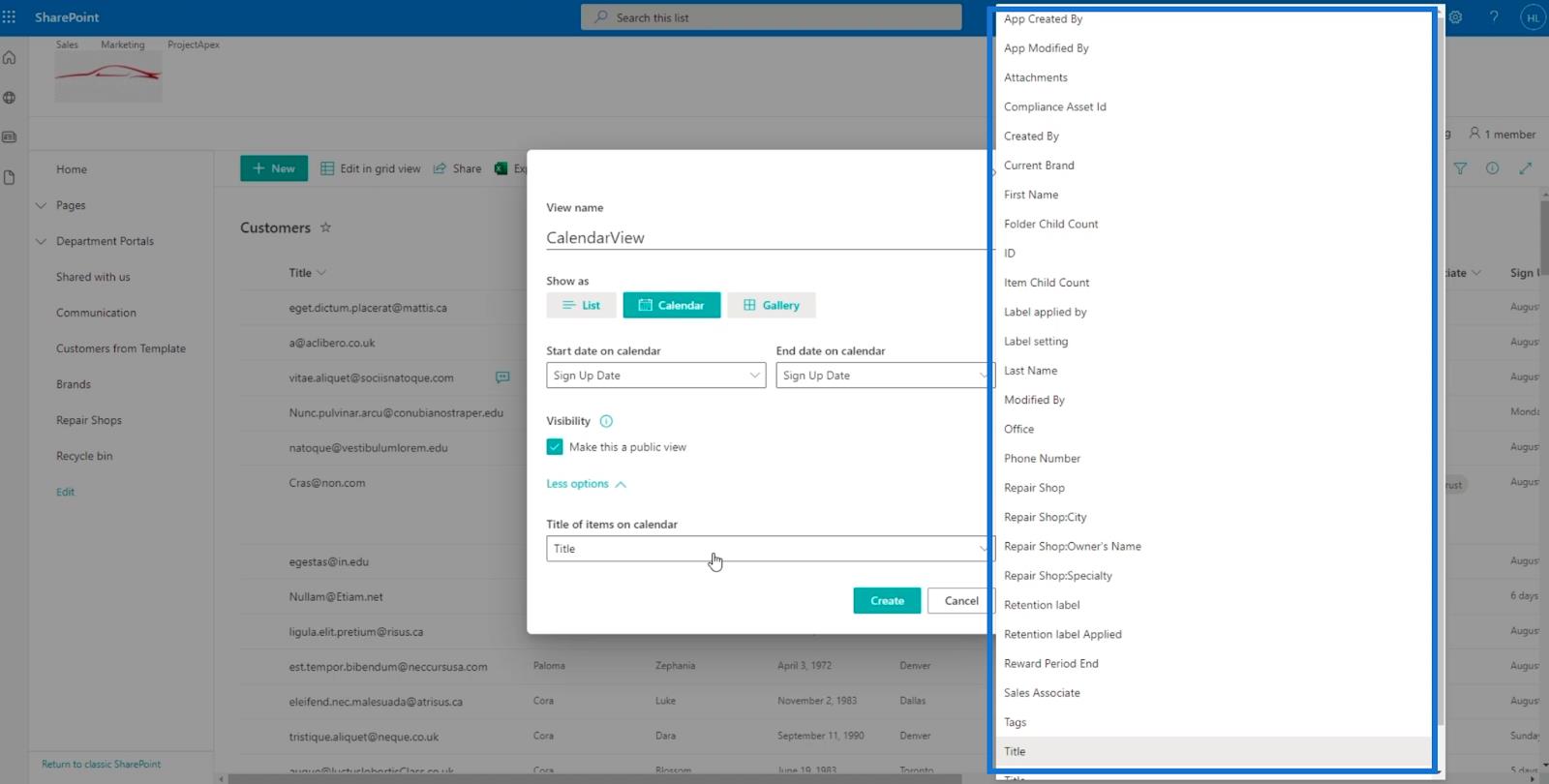Open Cras@non.com list item
The width and height of the screenshot is (1549, 784).
click(x=327, y=483)
